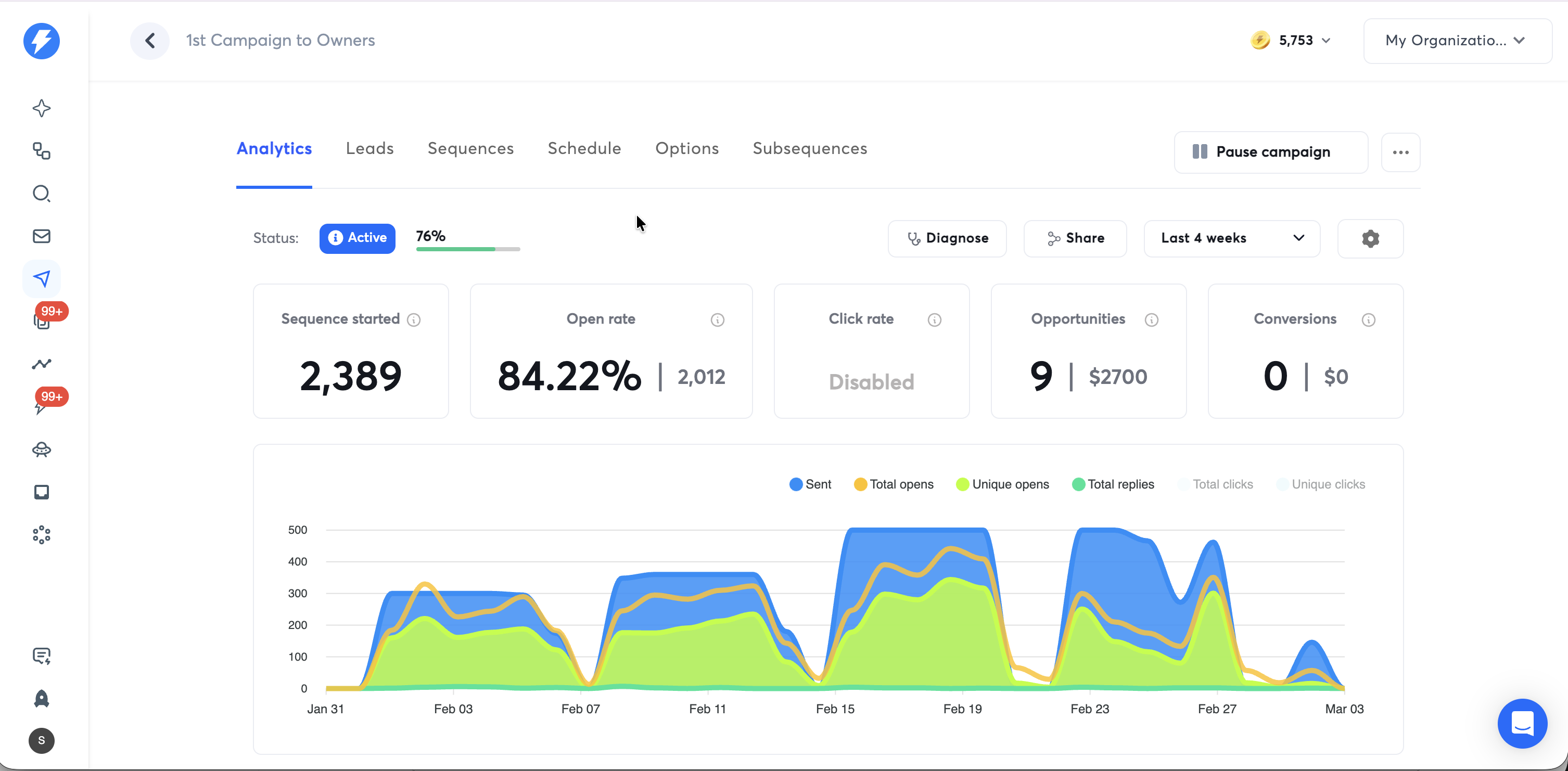Image resolution: width=1568 pixels, height=771 pixels.
Task: Click the analytics settings gear icon
Action: [1370, 239]
